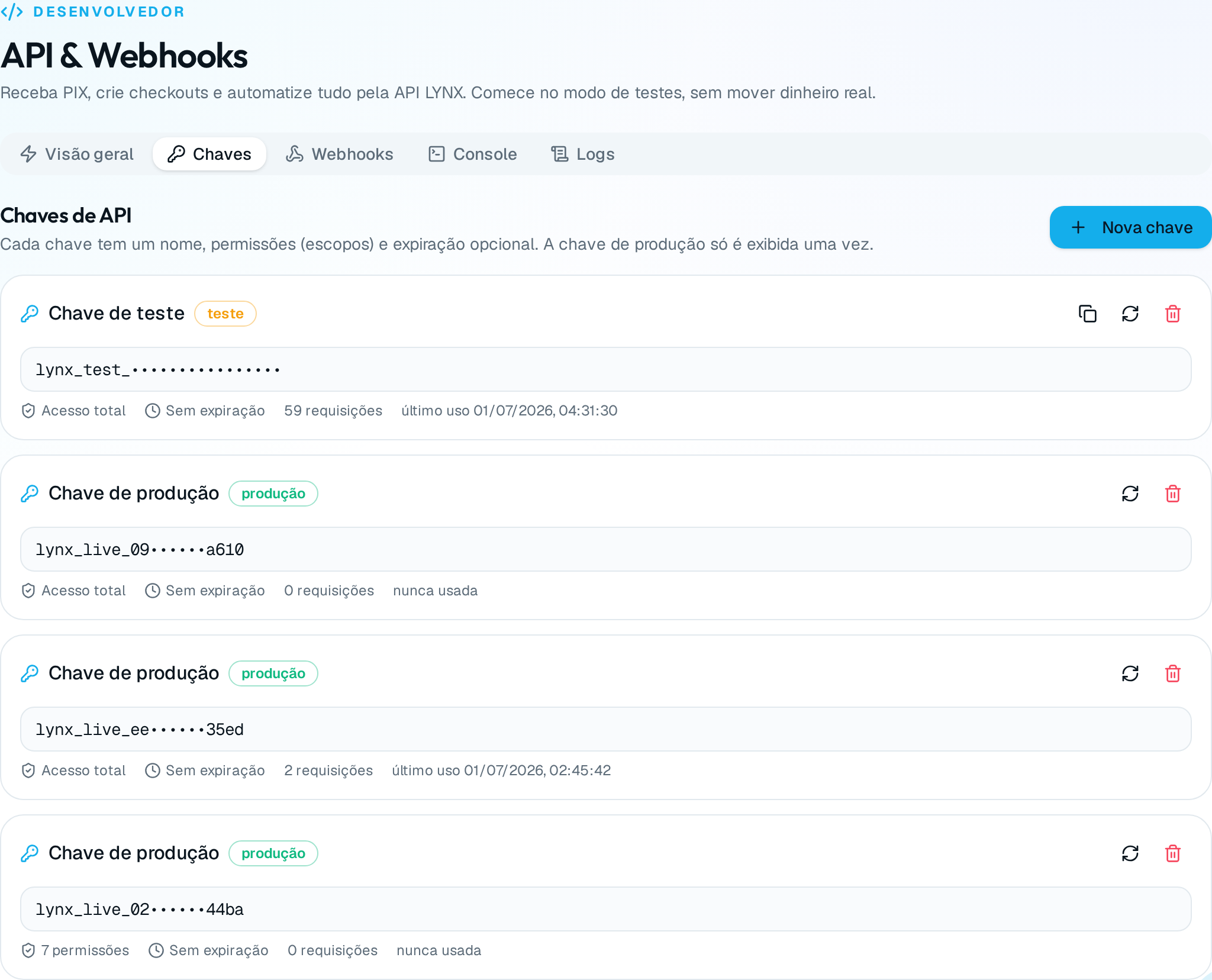Create a new key with Nova chave
This screenshot has width=1212, height=980.
coord(1131,227)
